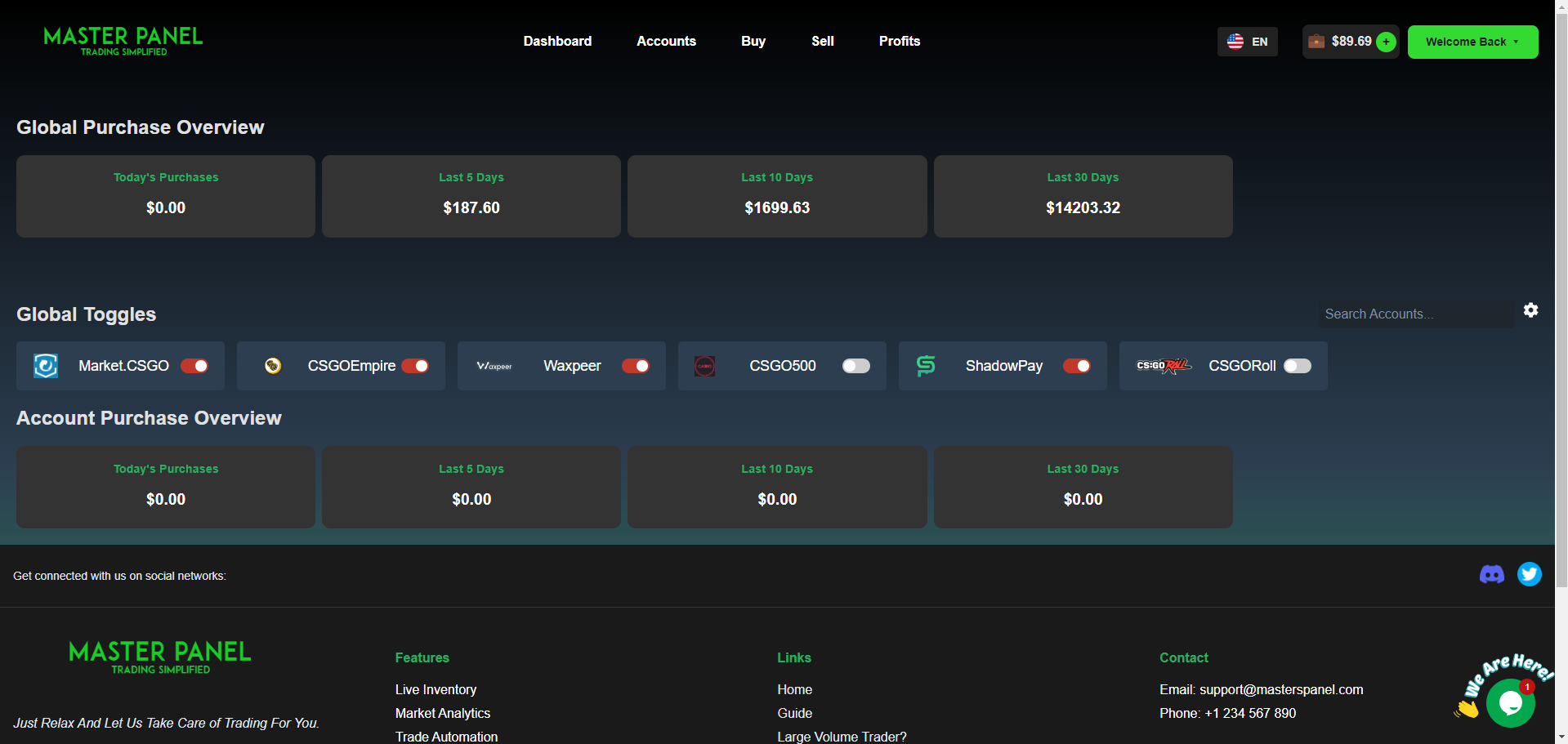
Task: Click the $187.60 Last 5 Days card
Action: pos(471,197)
